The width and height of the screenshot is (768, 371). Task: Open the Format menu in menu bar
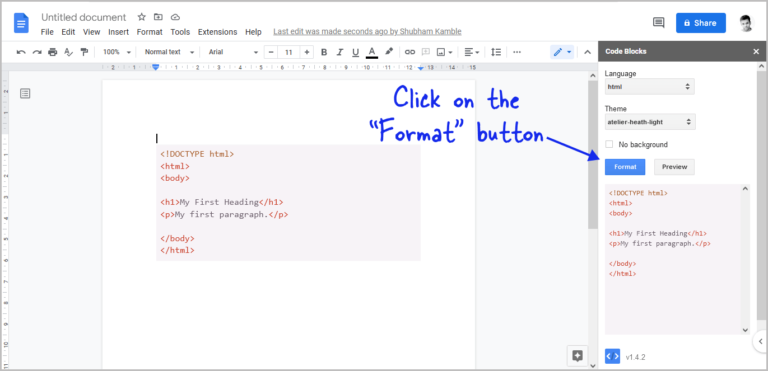pyautogui.click(x=149, y=32)
